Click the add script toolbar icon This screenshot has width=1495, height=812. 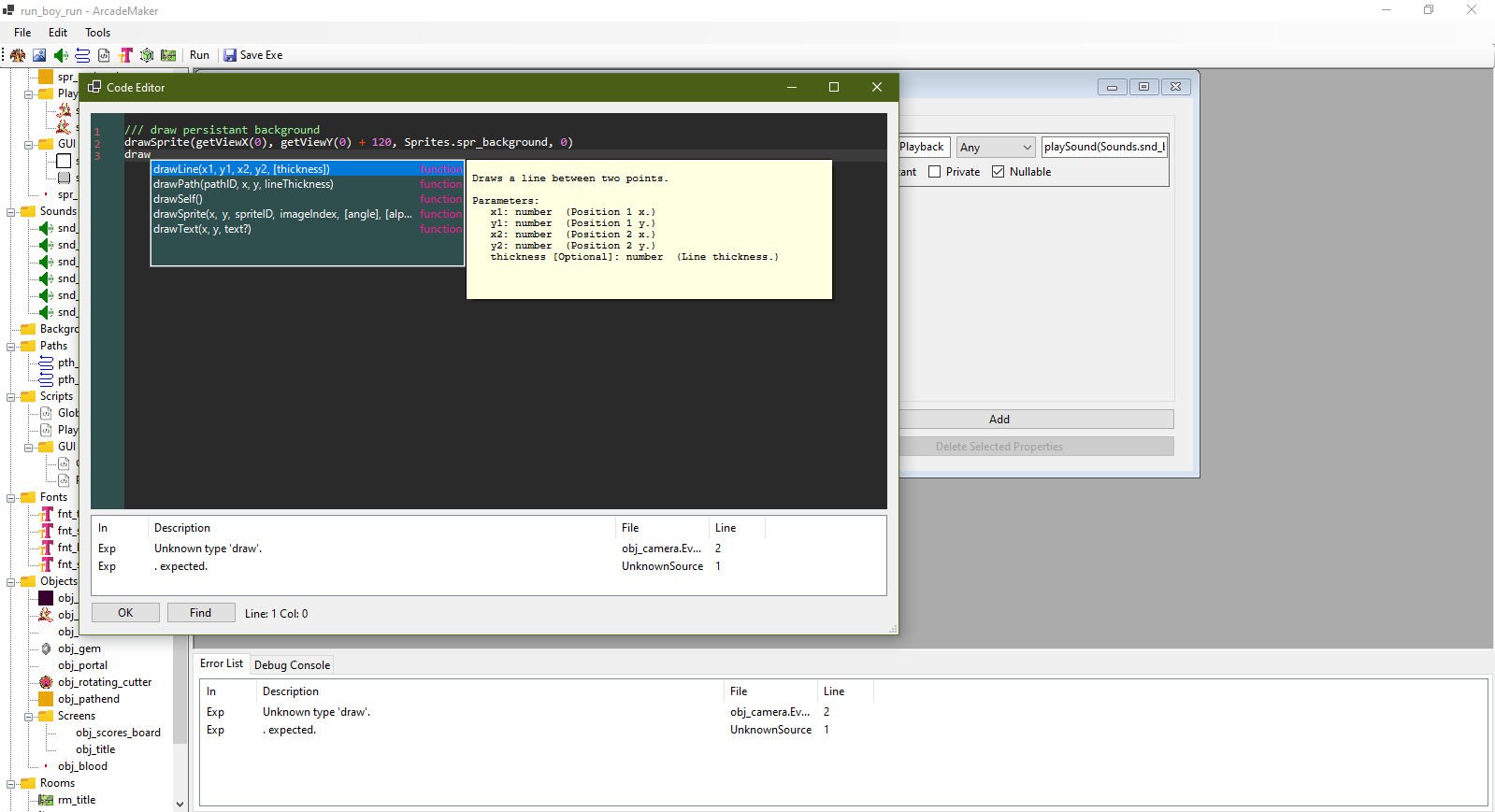pyautogui.click(x=104, y=55)
